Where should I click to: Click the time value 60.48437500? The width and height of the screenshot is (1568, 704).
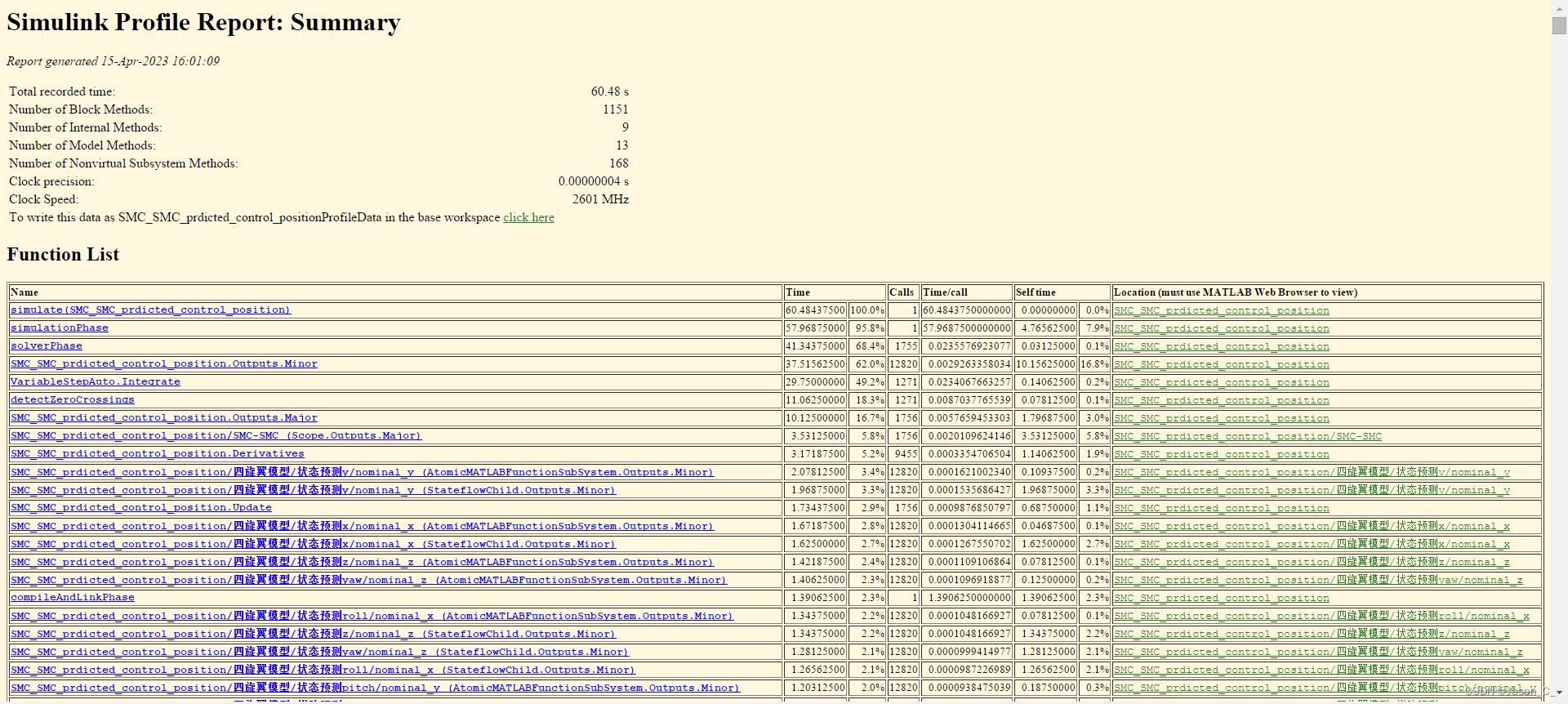816,310
